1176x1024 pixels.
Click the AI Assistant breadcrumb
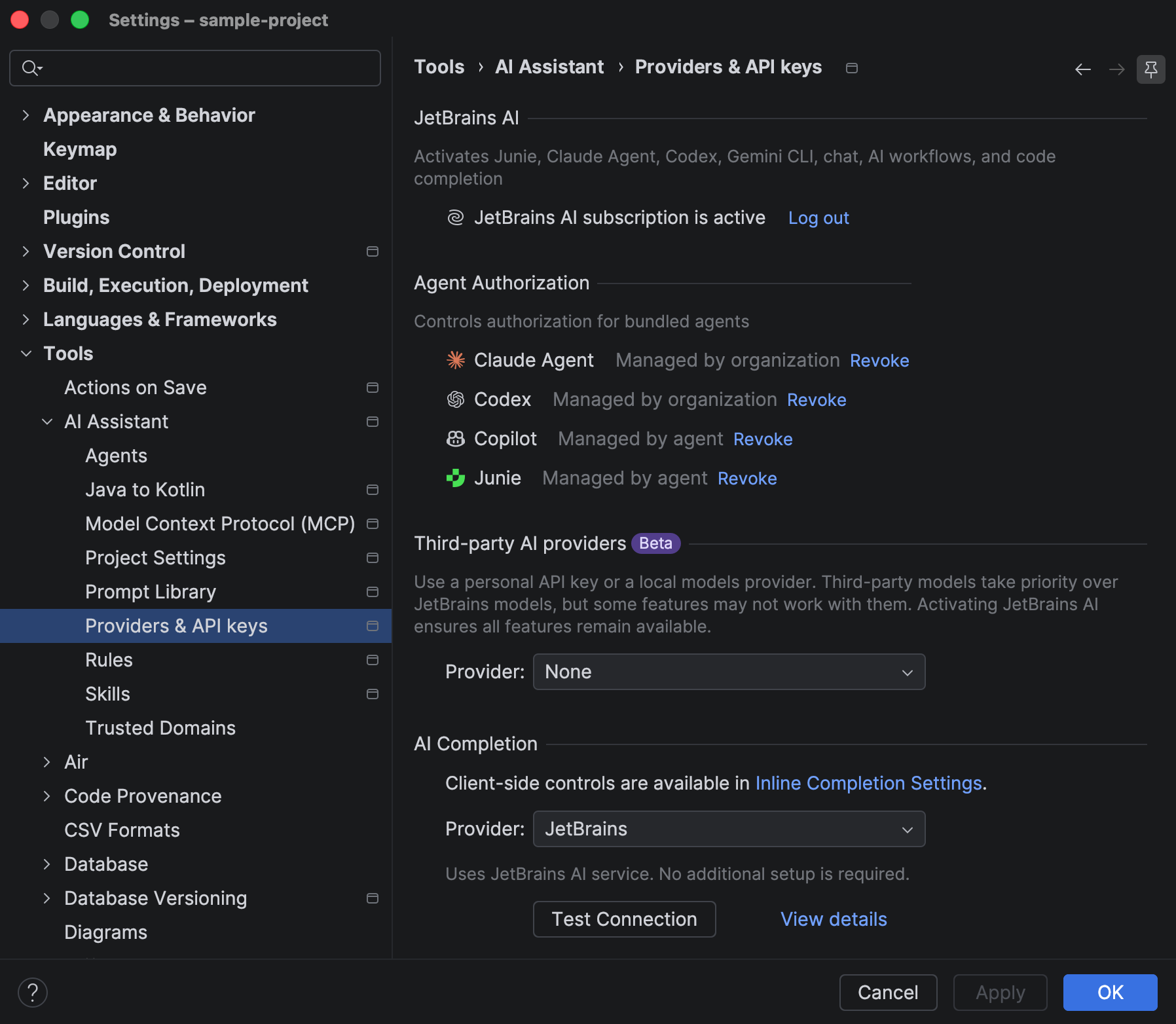point(549,67)
